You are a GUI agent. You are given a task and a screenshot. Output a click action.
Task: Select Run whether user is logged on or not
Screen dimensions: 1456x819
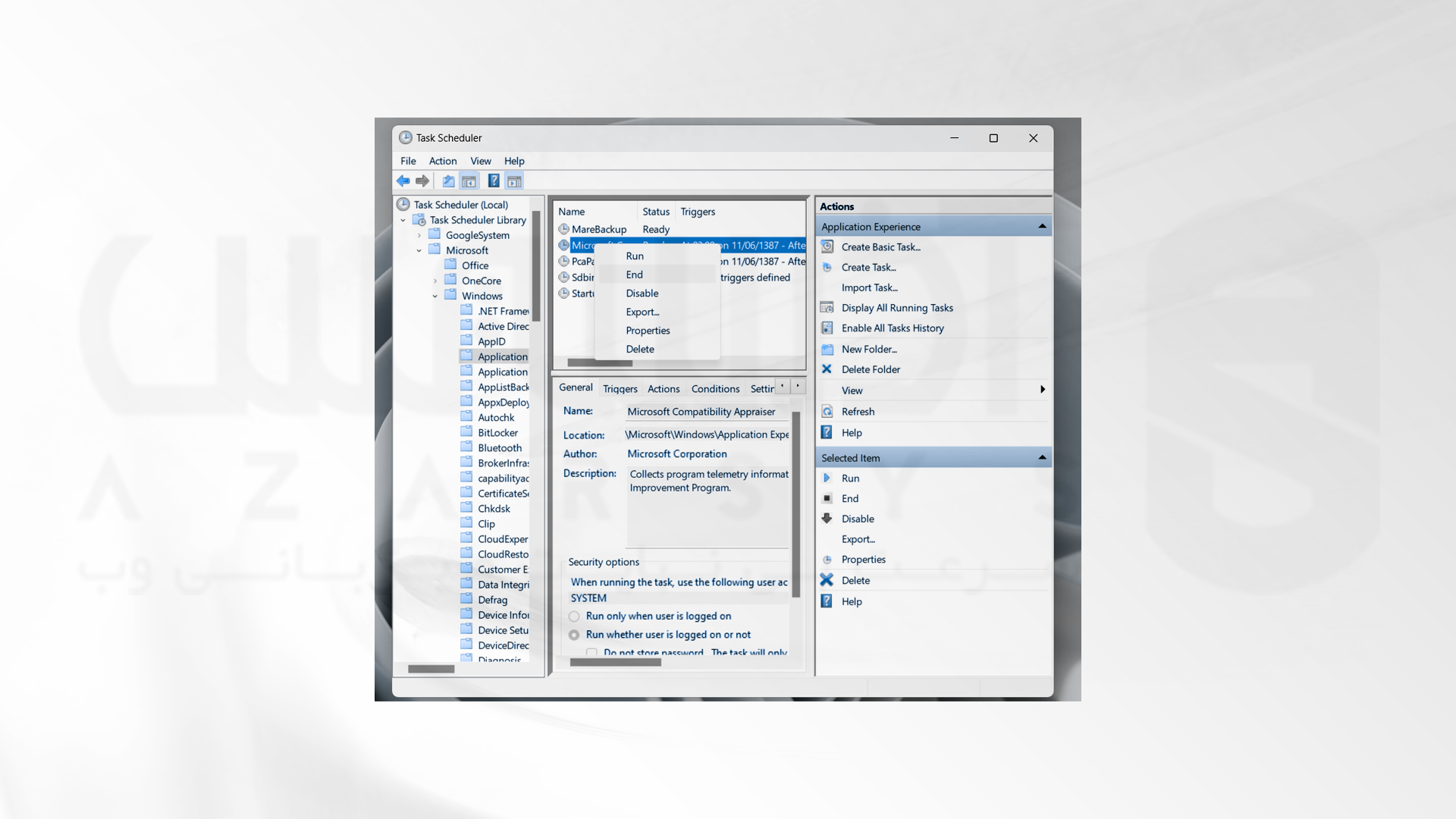(x=574, y=635)
